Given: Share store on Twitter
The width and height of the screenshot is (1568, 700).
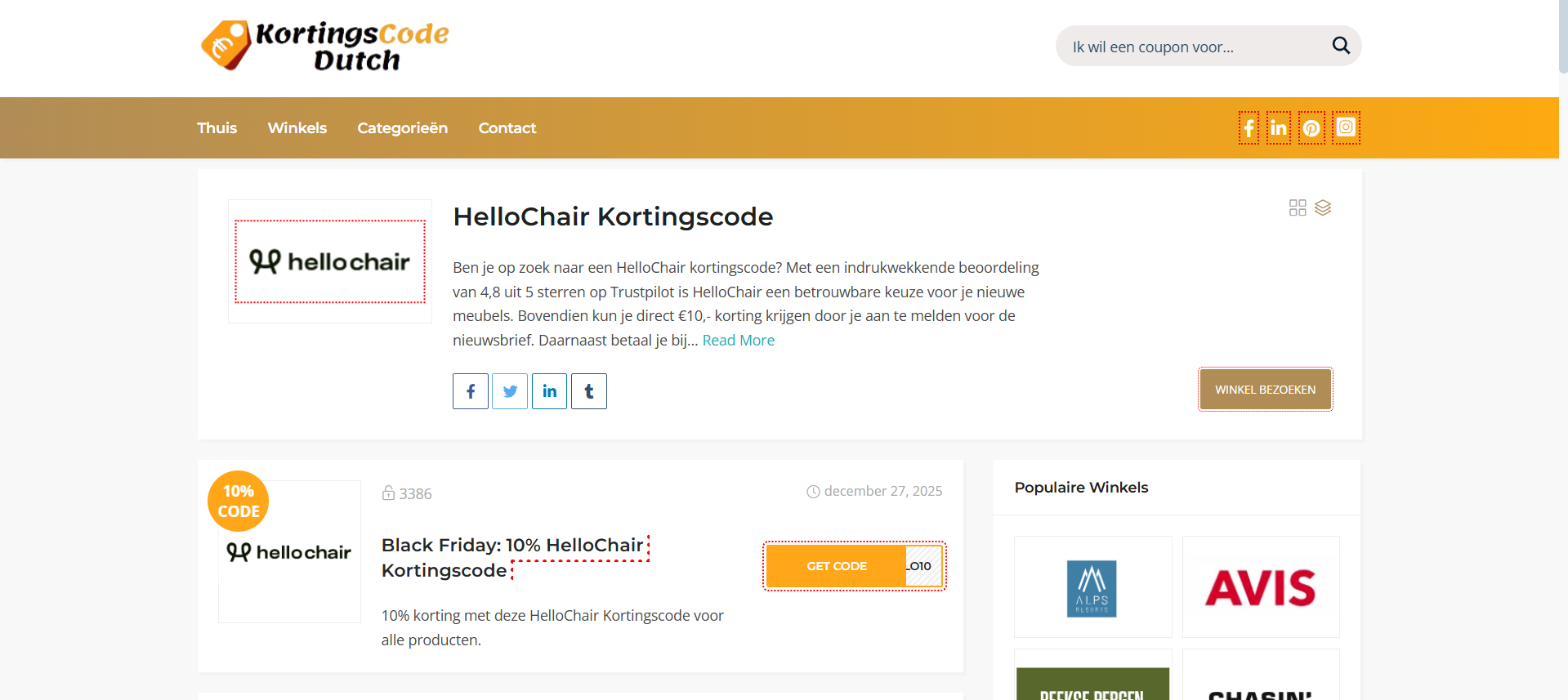Looking at the screenshot, I should tap(510, 391).
